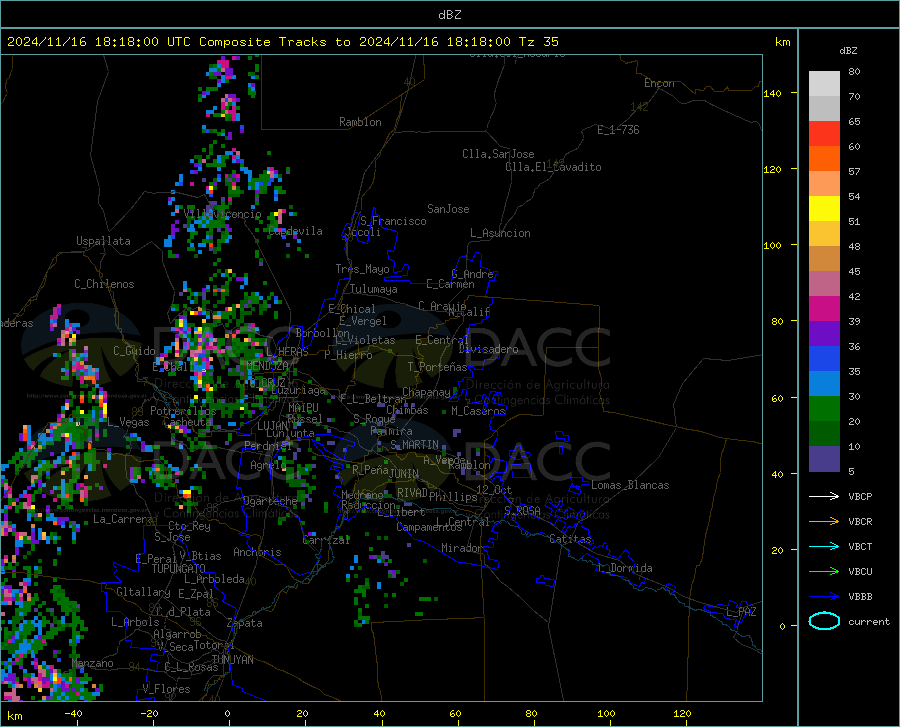Click the 'Clla.El_Cavadito' map label
Viewport: 900px width, 727px height.
[553, 167]
